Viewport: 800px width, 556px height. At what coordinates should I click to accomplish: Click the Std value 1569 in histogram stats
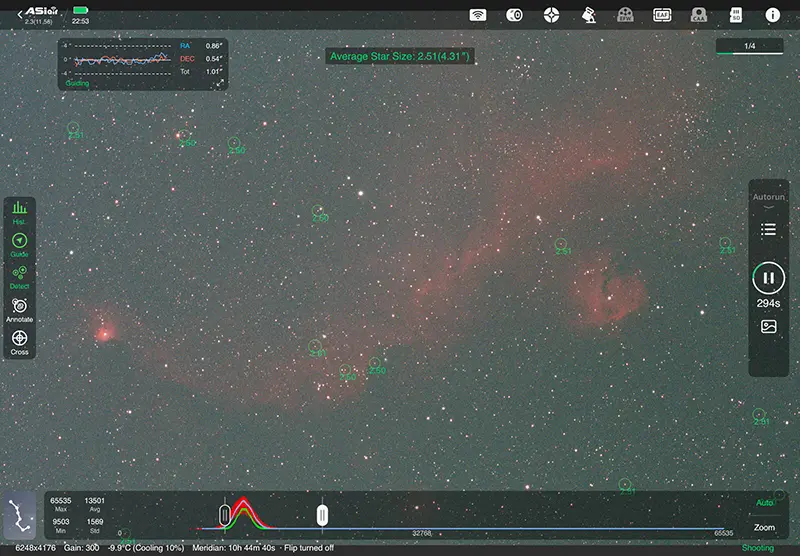click(x=94, y=522)
